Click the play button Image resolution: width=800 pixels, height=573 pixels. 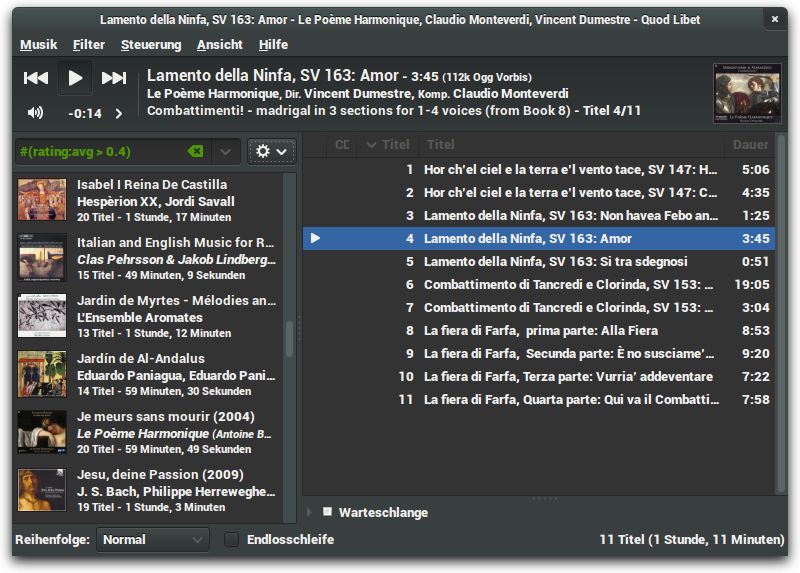click(75, 78)
